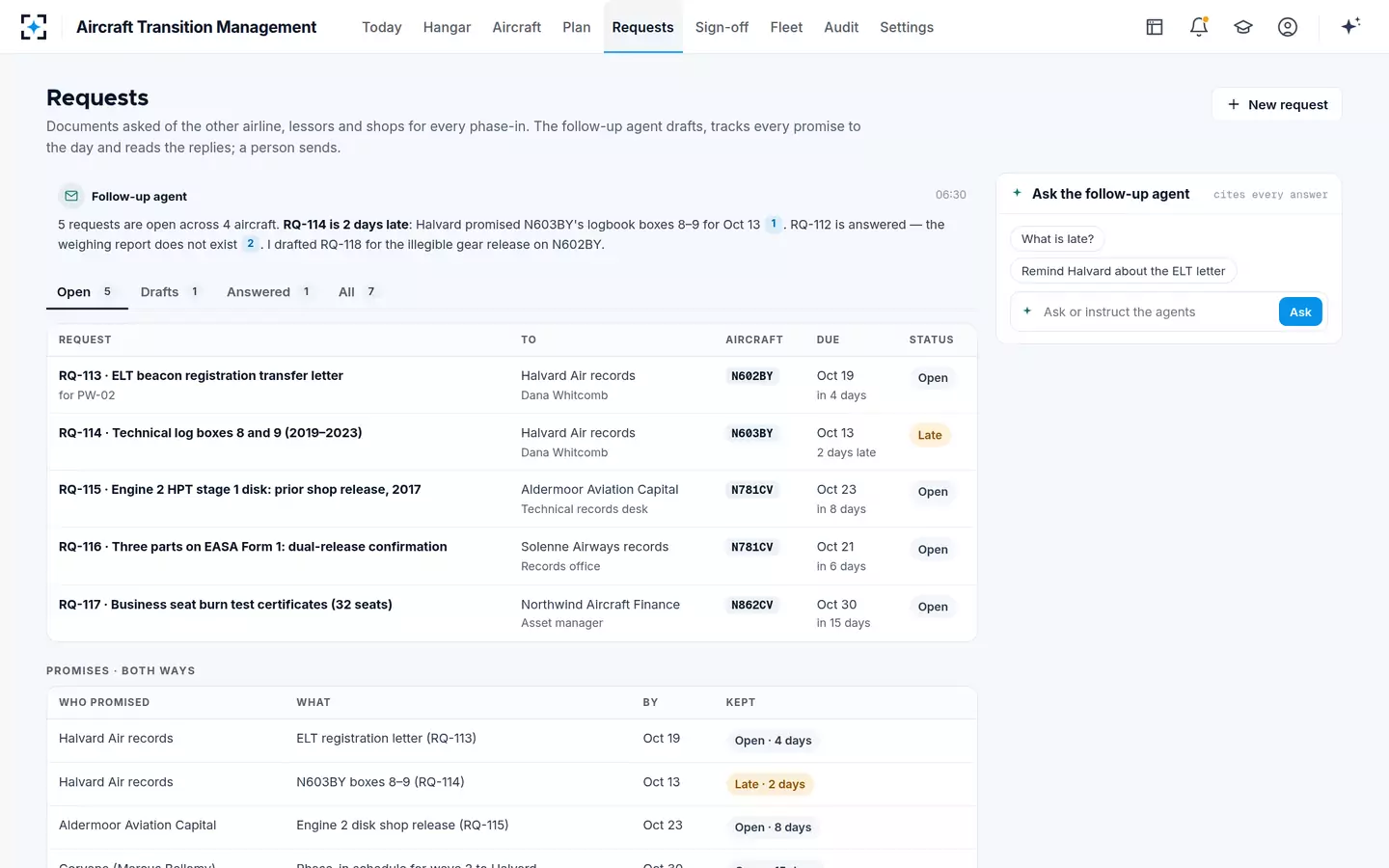
Task: Choose 'Remind Halvard about the ELT letter'
Action: (x=1123, y=271)
